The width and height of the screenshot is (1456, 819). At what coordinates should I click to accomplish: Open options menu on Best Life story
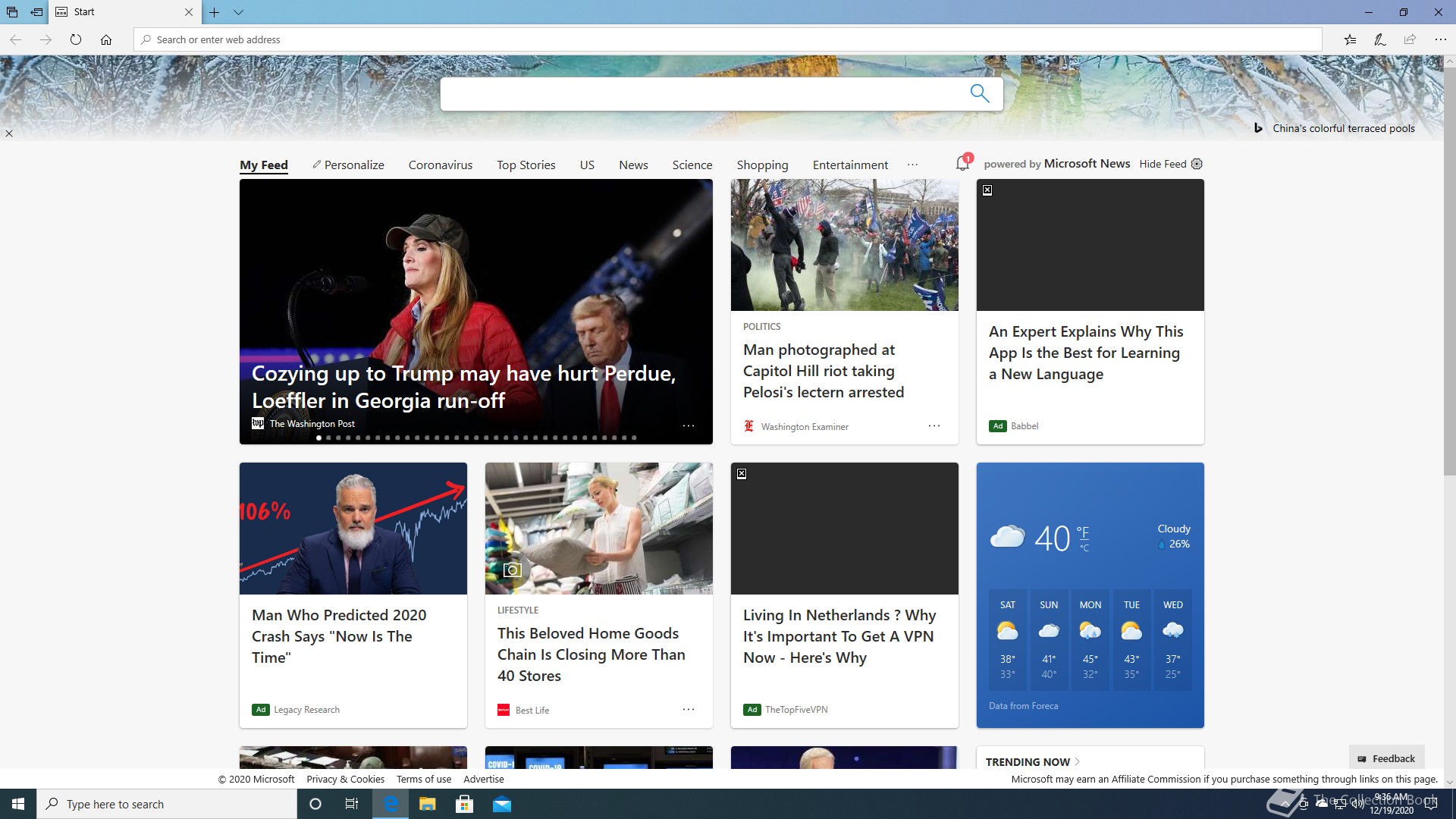[689, 709]
